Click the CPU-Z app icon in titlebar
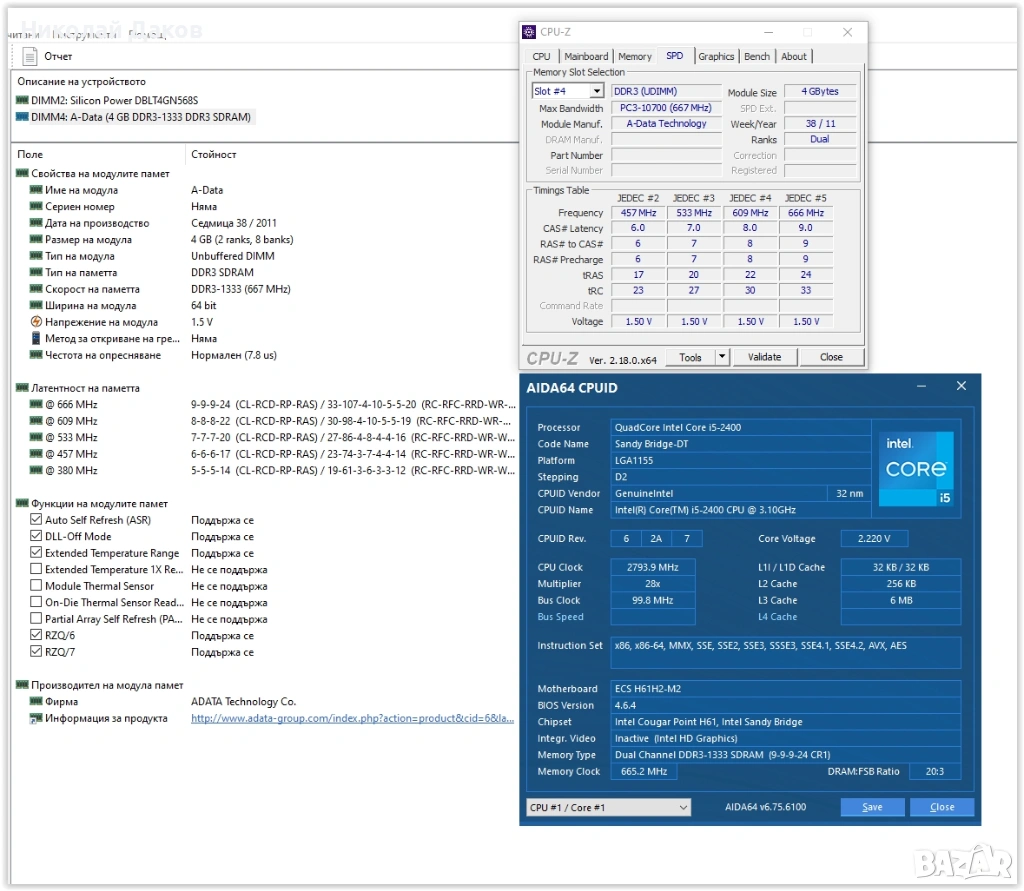1024x891 pixels. (530, 32)
